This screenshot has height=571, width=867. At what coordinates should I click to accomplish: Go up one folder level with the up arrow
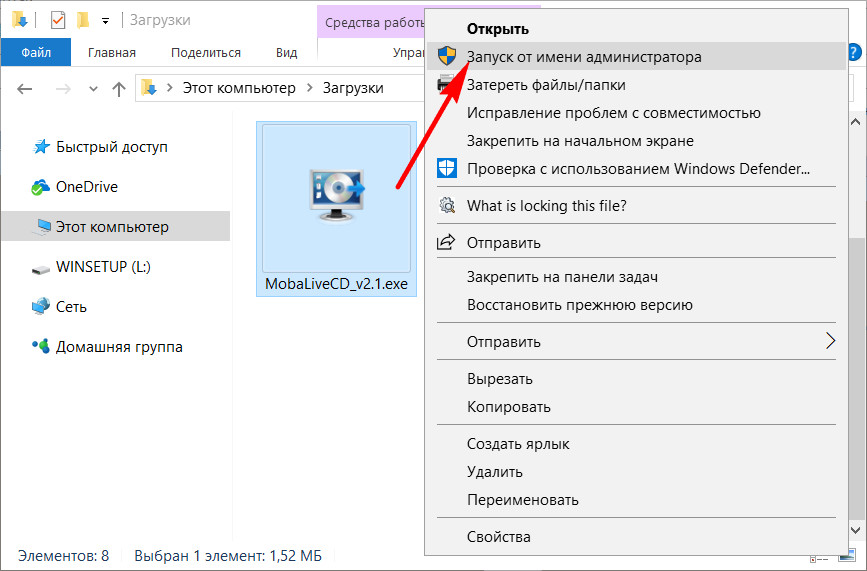coord(119,88)
